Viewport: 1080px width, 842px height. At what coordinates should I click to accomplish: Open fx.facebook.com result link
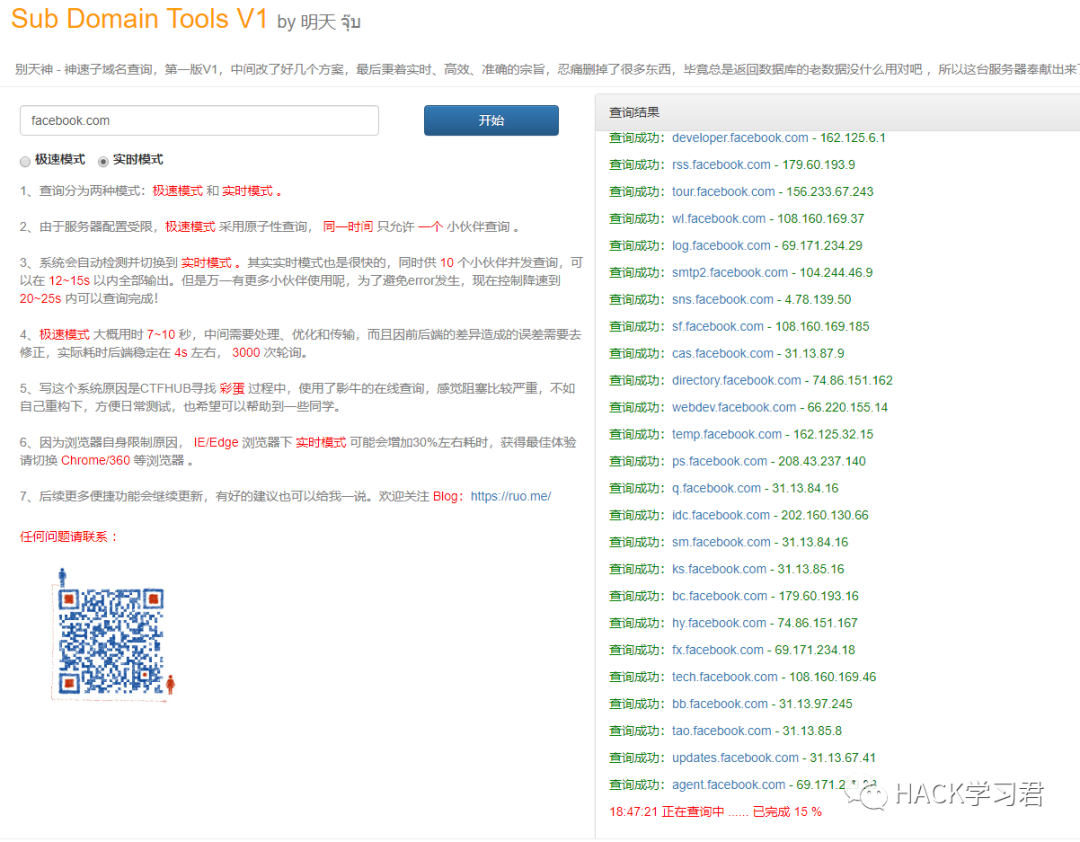pyautogui.click(x=718, y=650)
